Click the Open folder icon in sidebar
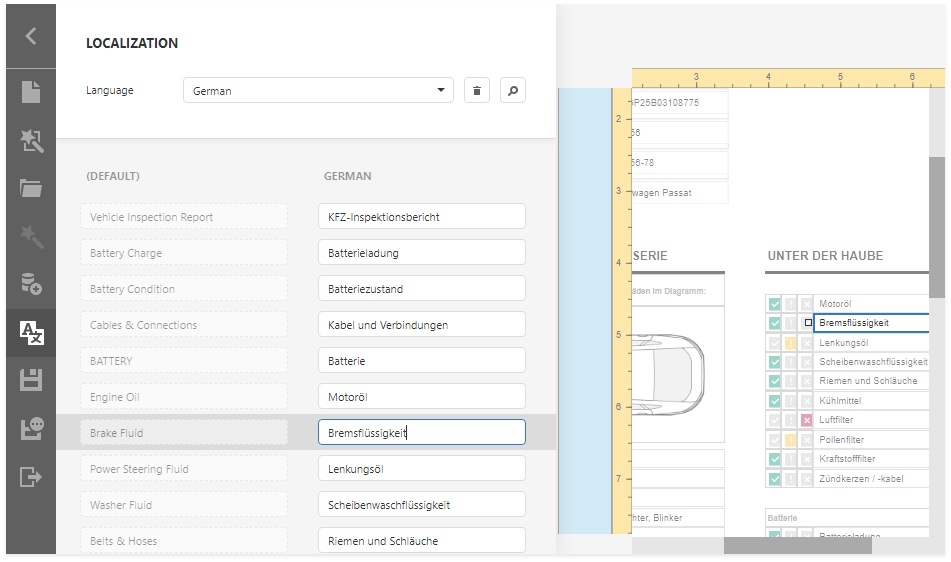 pos(31,188)
